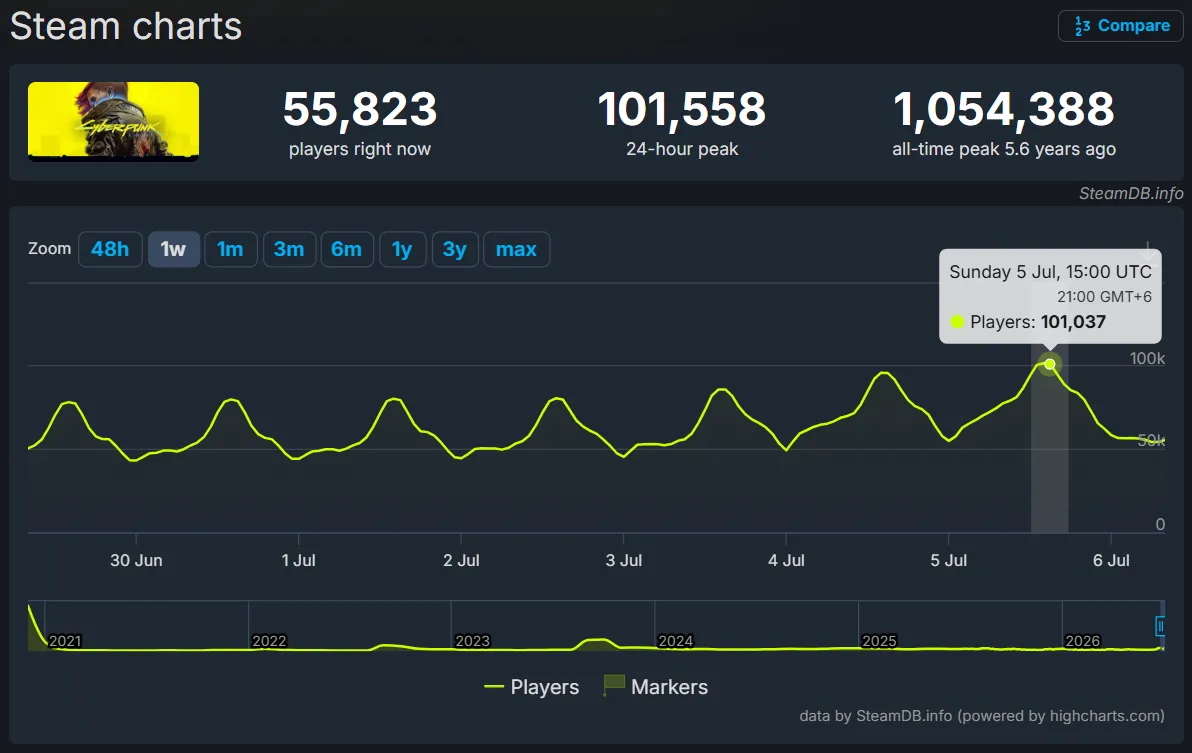The height and width of the screenshot is (753, 1192).
Task: Click the 2021 label in the navigator
Action: [x=65, y=641]
